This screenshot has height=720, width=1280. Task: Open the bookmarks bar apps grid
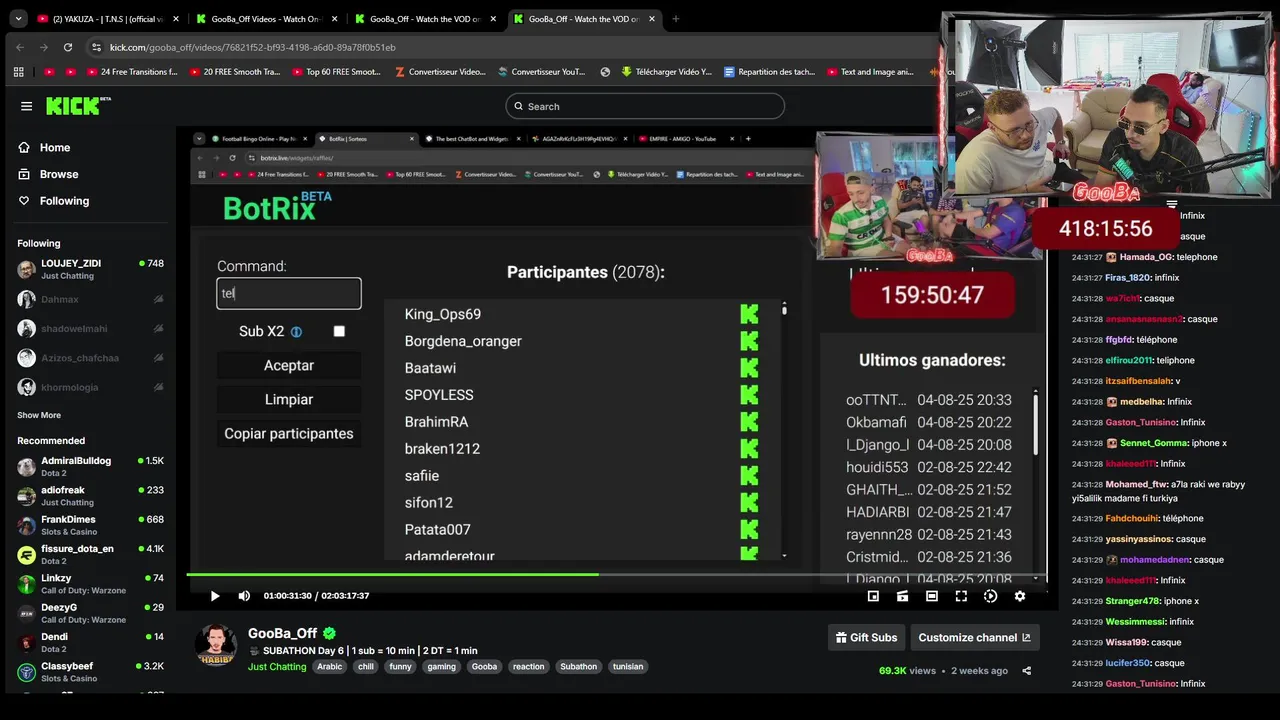[x=18, y=72]
